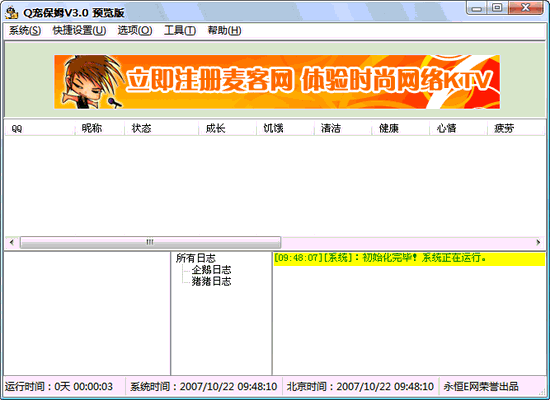
Task: Click the 饥饿 column header
Action: 286,128
